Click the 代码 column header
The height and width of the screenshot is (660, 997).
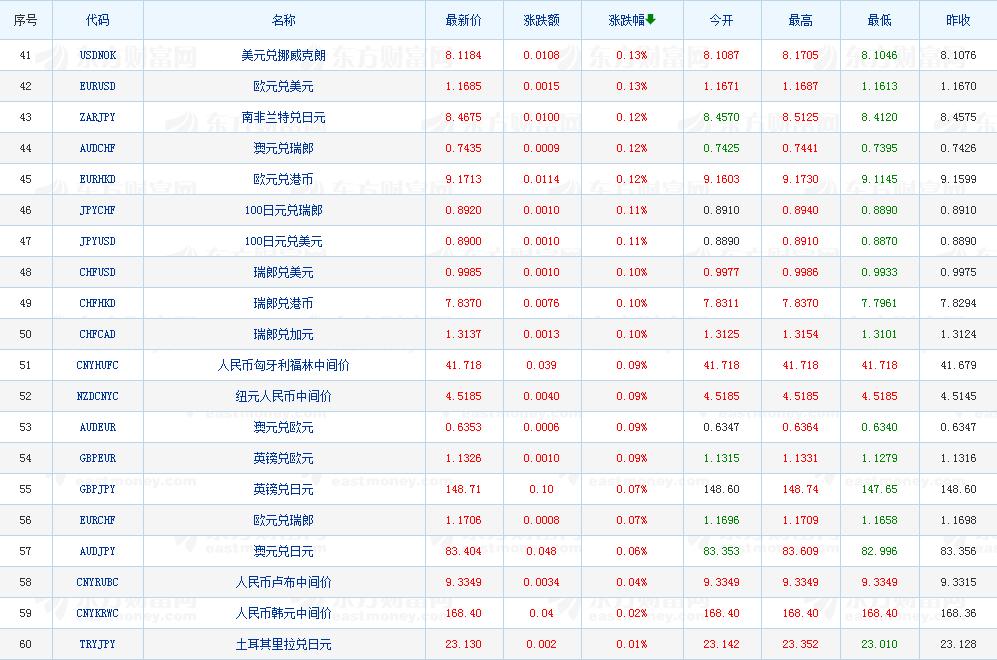[98, 20]
